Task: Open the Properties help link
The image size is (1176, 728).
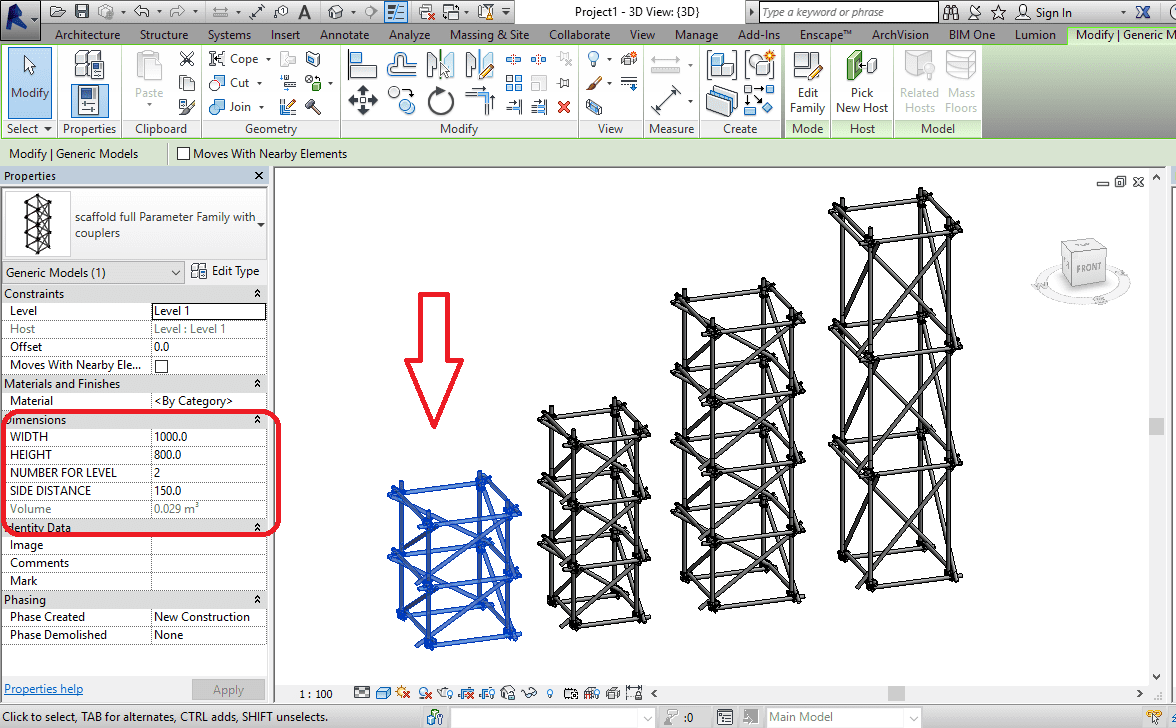Action: tap(44, 689)
